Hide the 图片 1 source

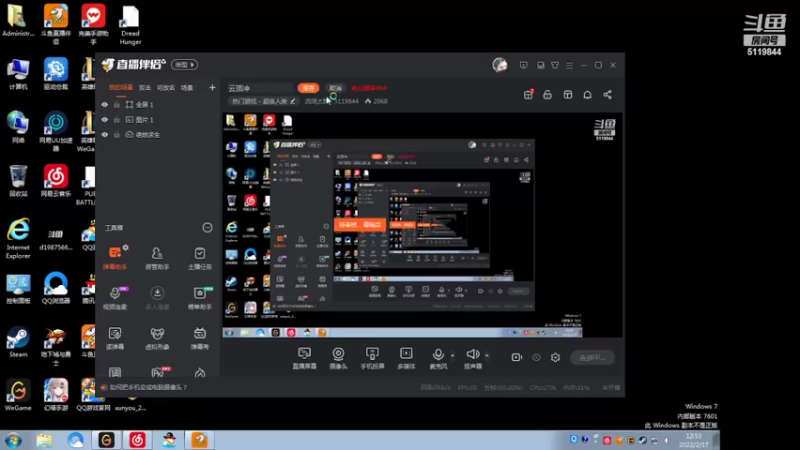point(105,120)
